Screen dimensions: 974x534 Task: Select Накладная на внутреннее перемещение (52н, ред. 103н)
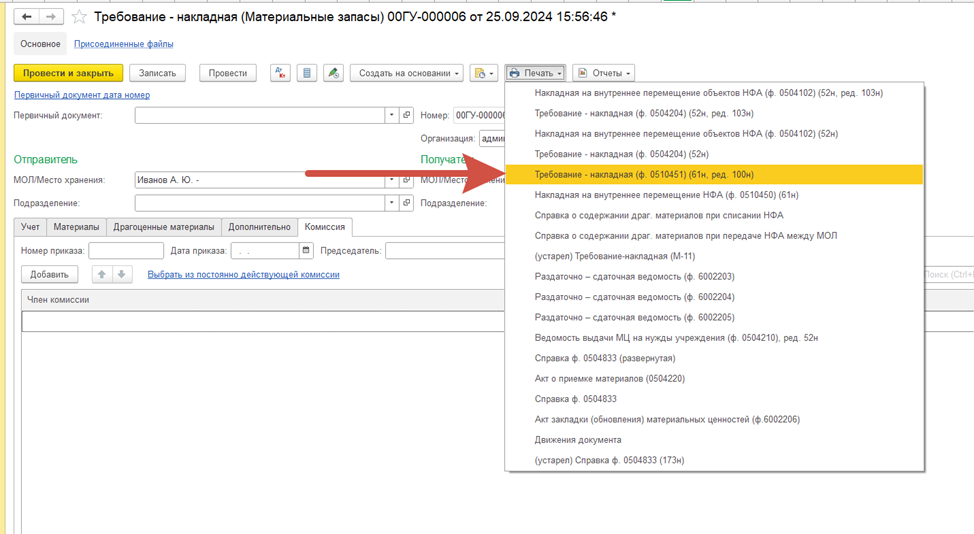click(x=714, y=93)
